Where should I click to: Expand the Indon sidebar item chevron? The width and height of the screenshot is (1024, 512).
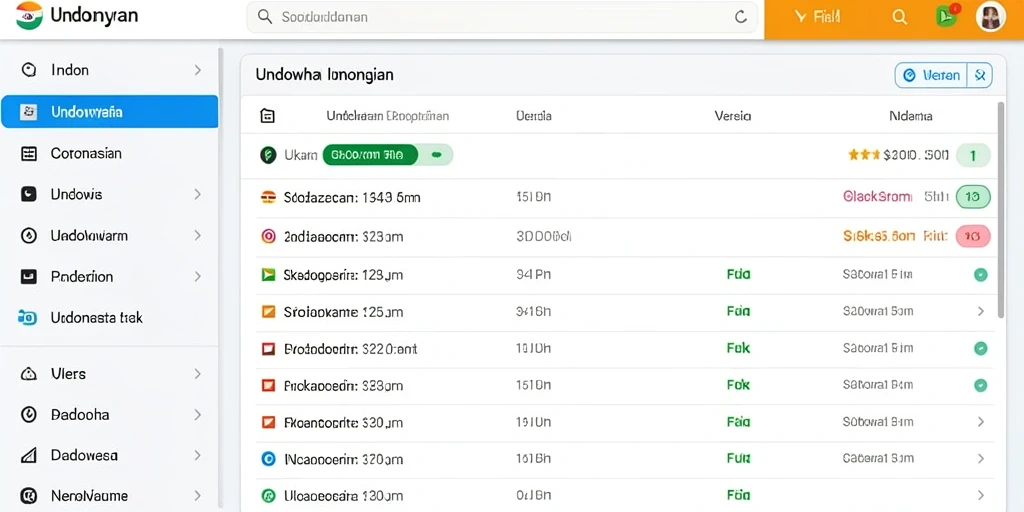[x=197, y=70]
